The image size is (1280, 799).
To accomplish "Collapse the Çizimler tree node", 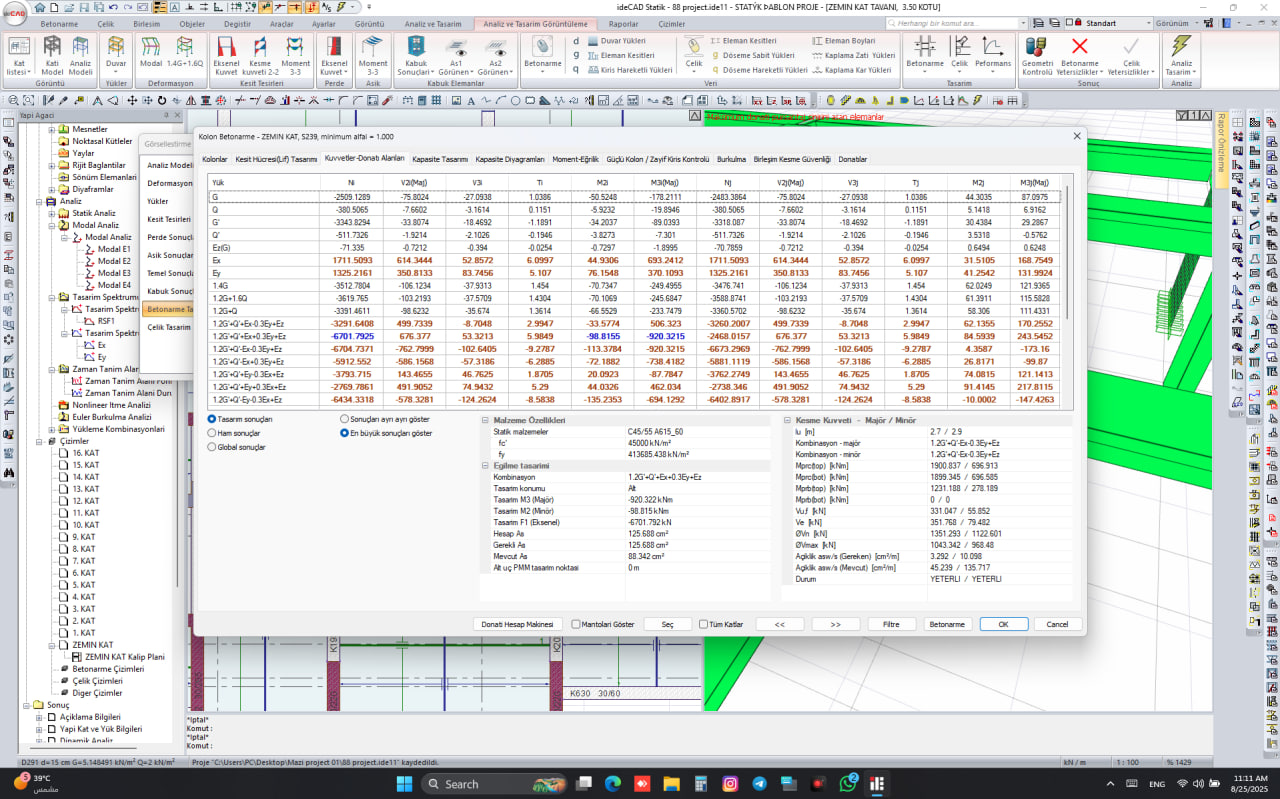I will coord(40,441).
